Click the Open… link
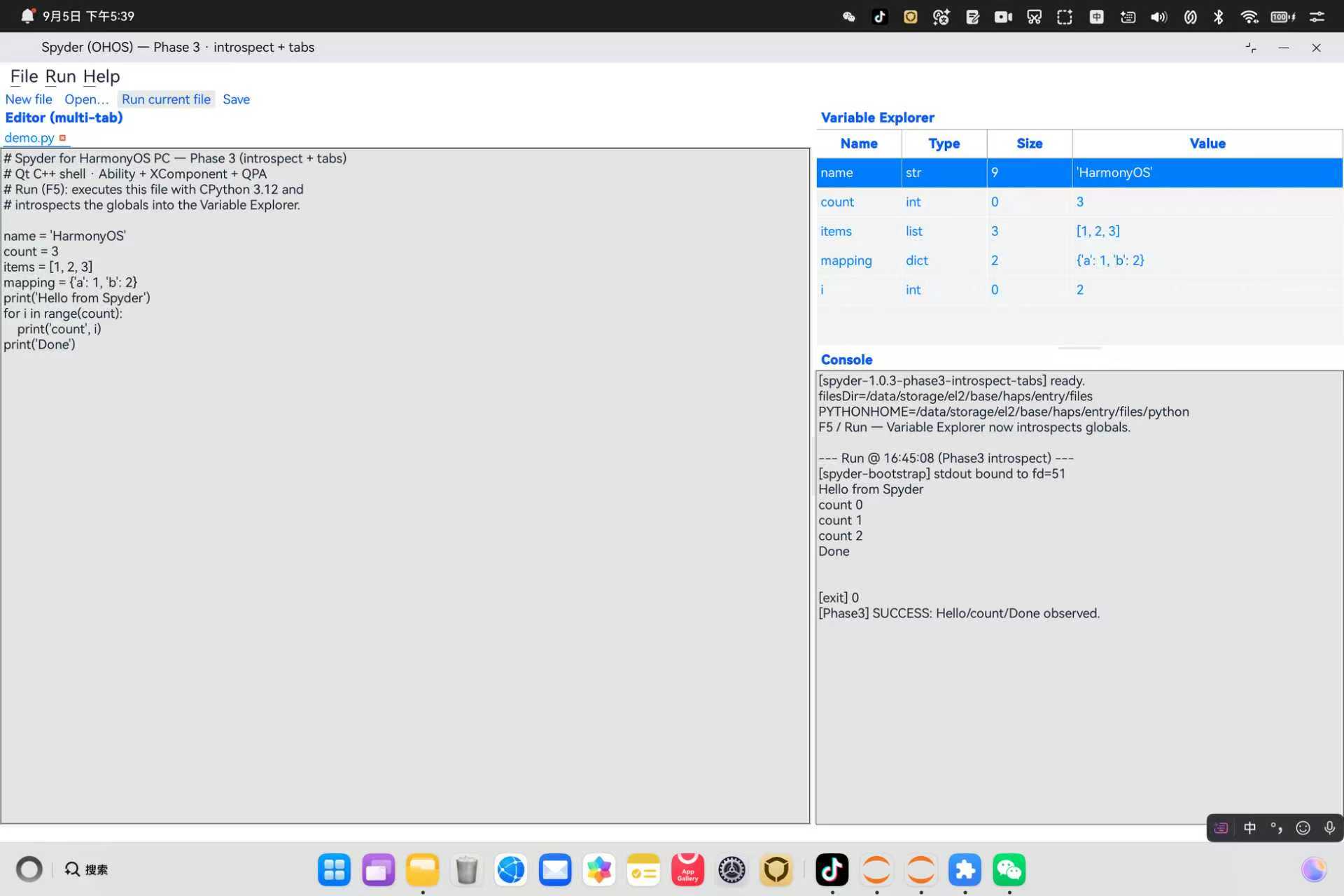1344x896 pixels. coord(87,99)
